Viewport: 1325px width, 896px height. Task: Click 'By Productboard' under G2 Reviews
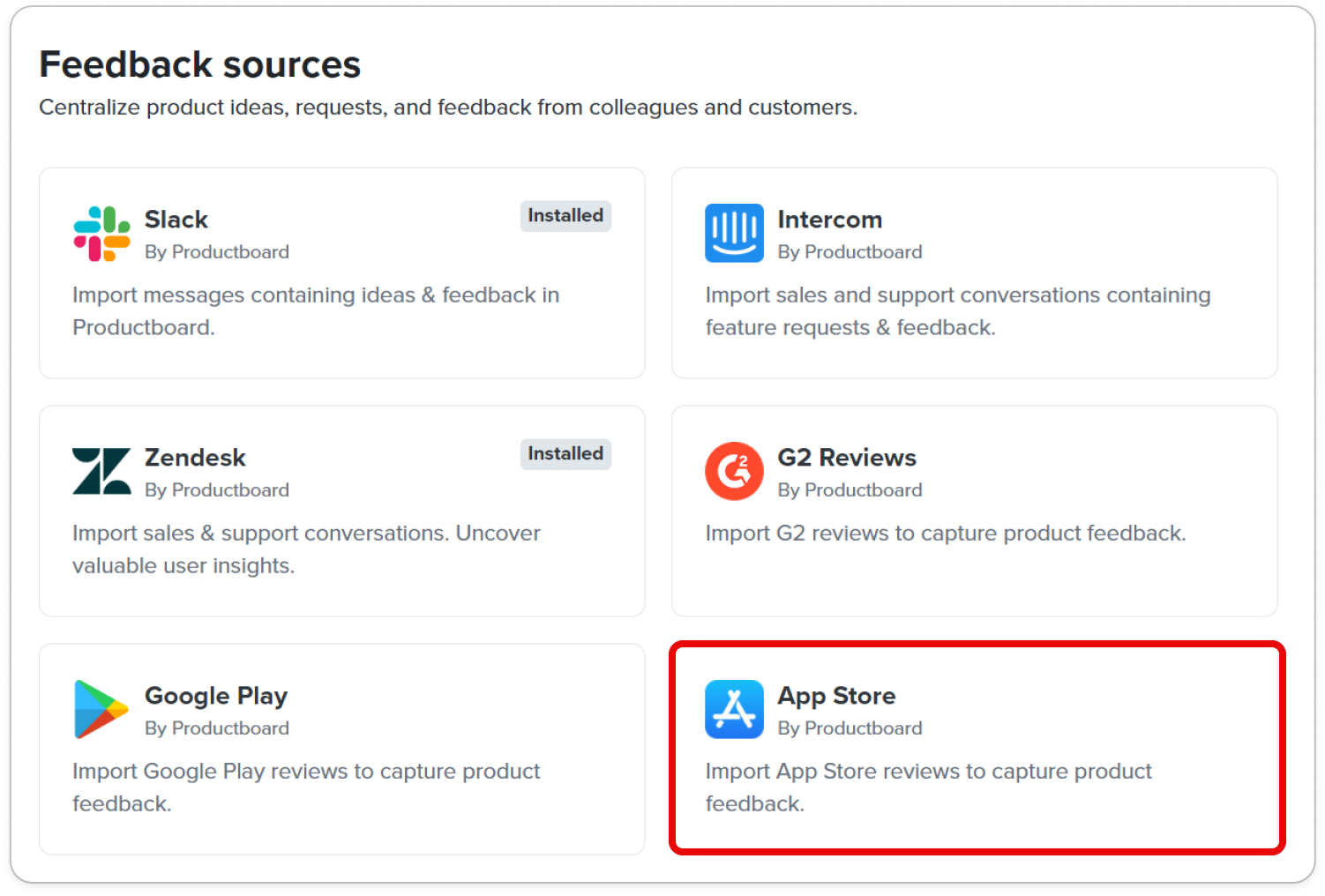[x=850, y=490]
